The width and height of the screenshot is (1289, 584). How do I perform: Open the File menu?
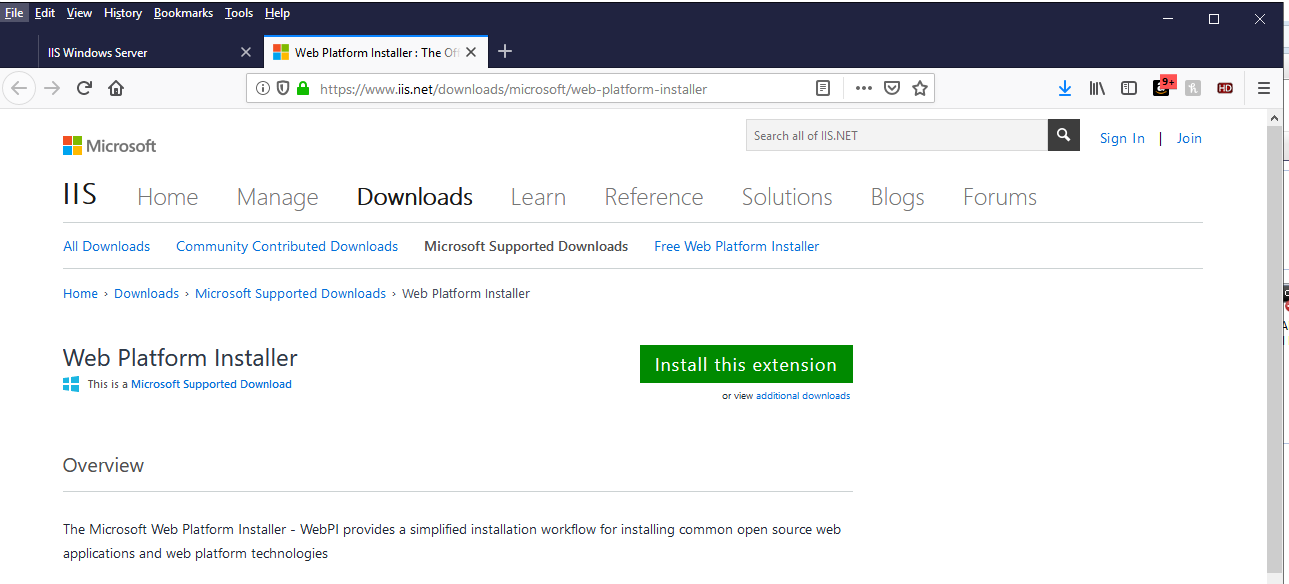click(14, 13)
